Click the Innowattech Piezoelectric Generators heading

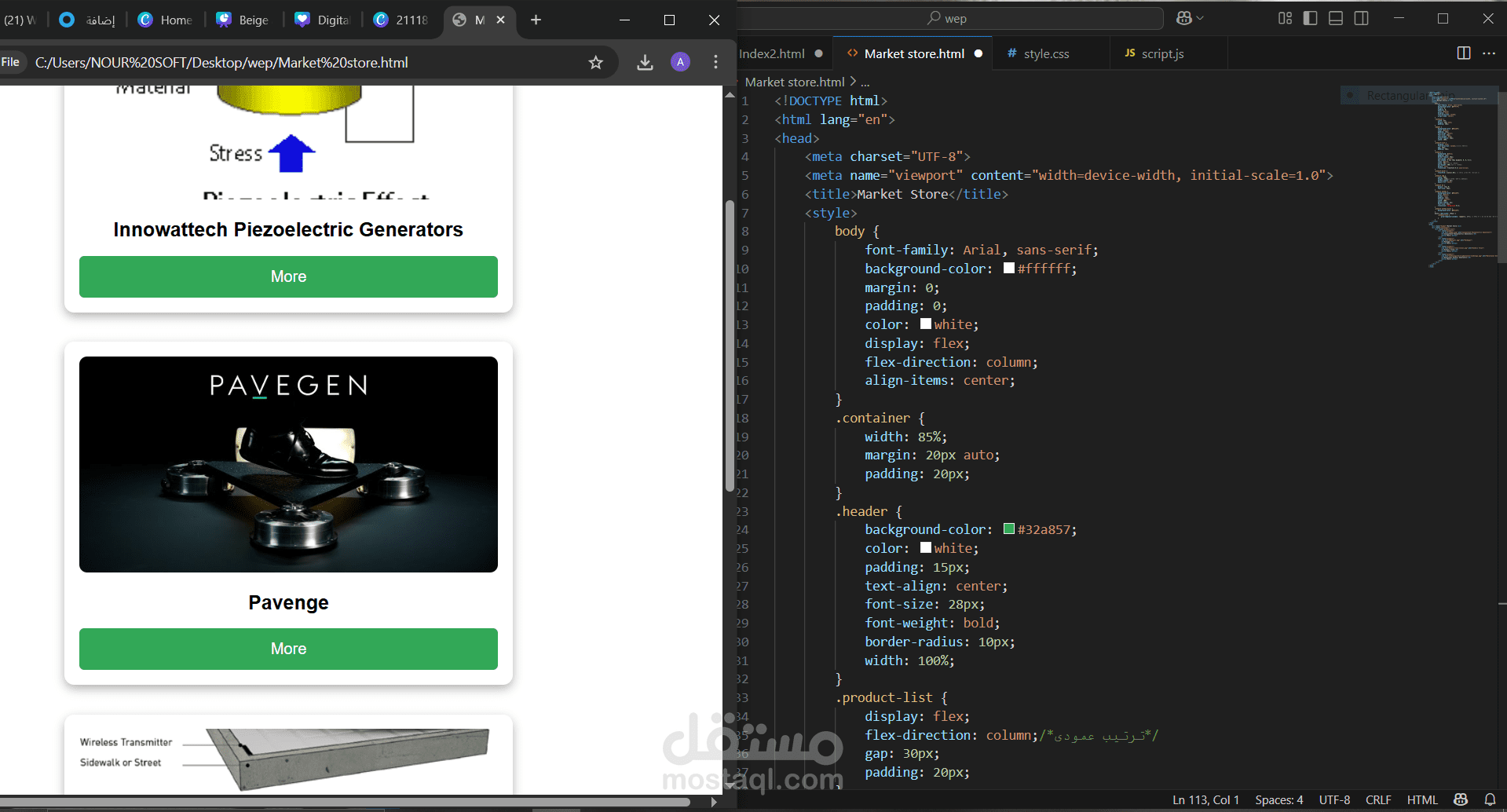coord(288,229)
